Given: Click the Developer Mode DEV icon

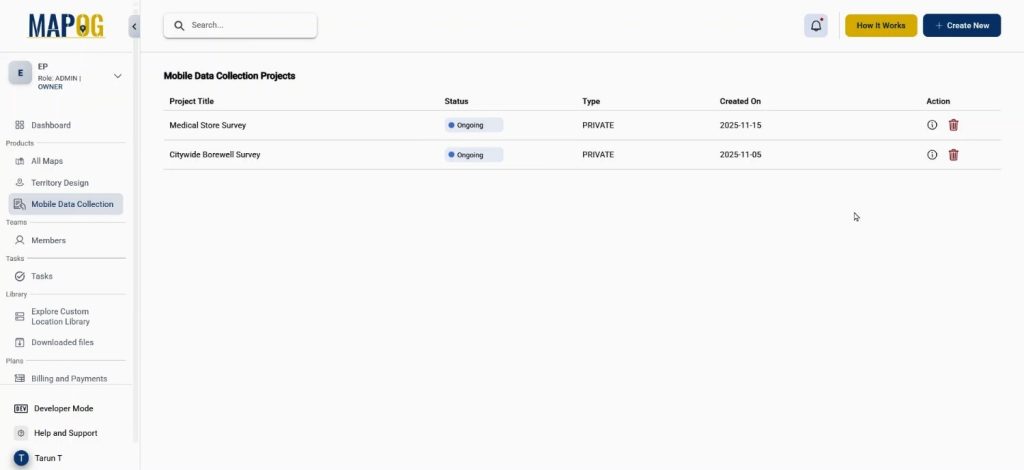Looking at the screenshot, I should [x=20, y=409].
